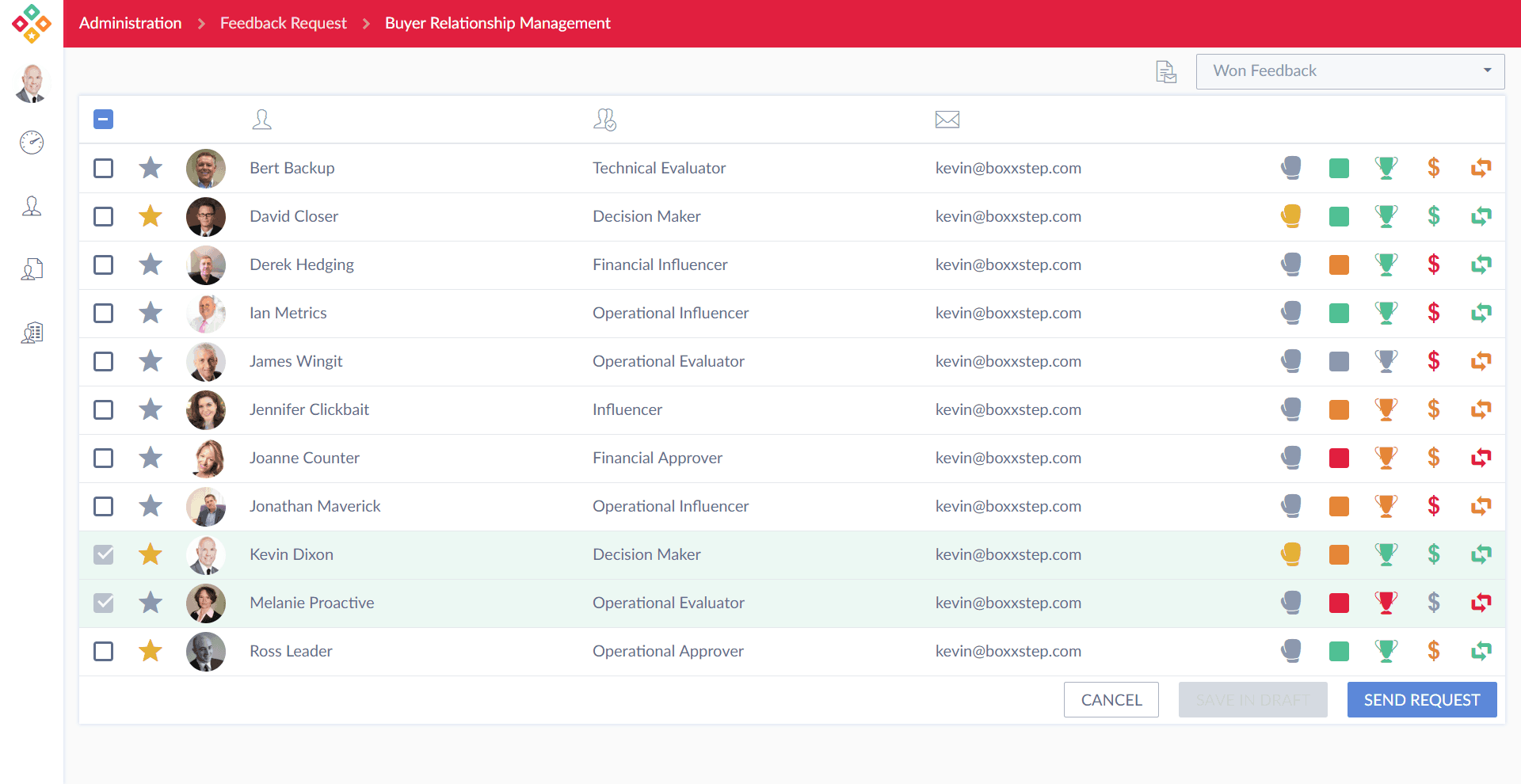1521x784 pixels.
Task: Click the dollar icon in Bert Backup row
Action: [x=1433, y=168]
